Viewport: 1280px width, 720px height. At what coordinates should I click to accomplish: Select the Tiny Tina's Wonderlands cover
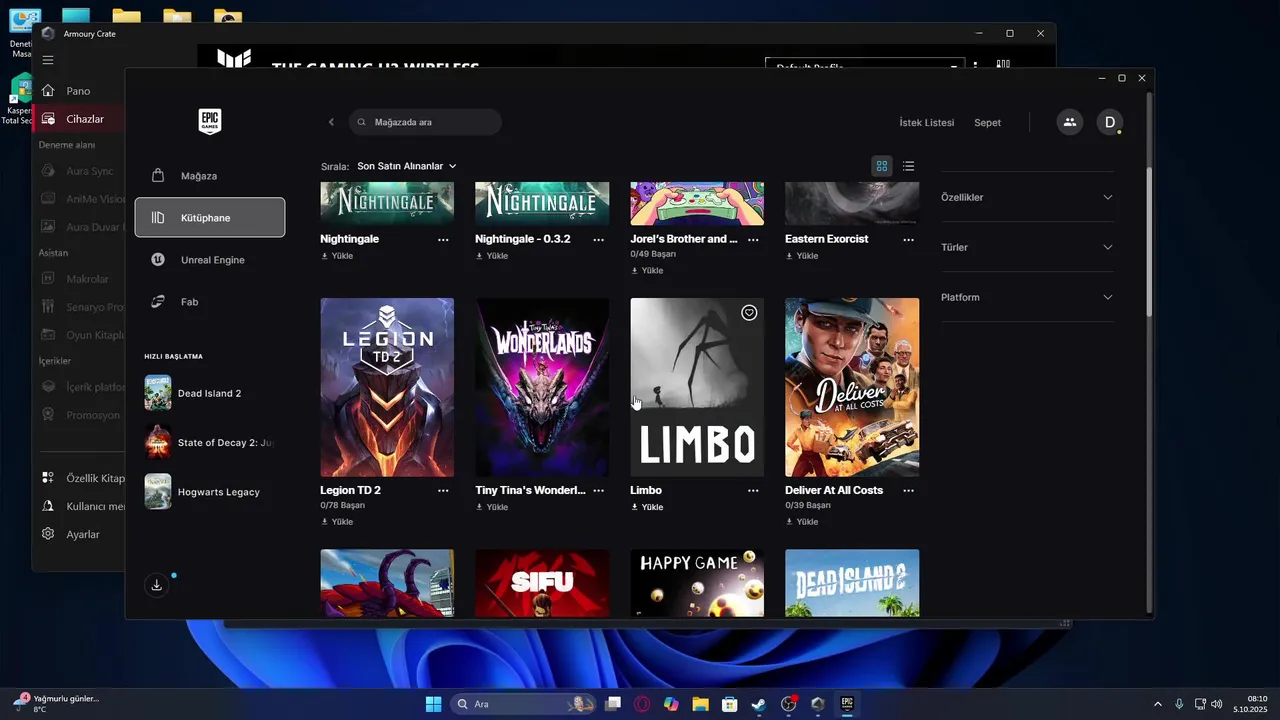tap(542, 387)
